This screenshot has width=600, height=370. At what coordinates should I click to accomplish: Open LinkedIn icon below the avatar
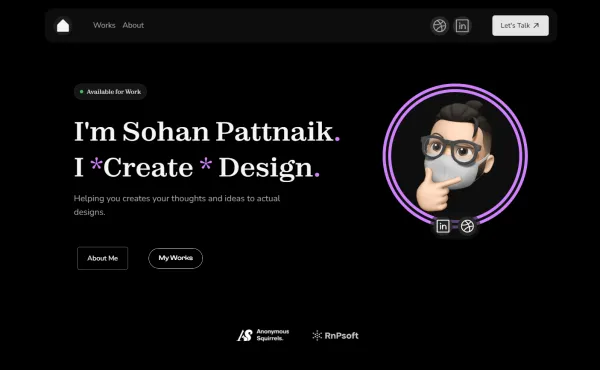pyautogui.click(x=443, y=227)
